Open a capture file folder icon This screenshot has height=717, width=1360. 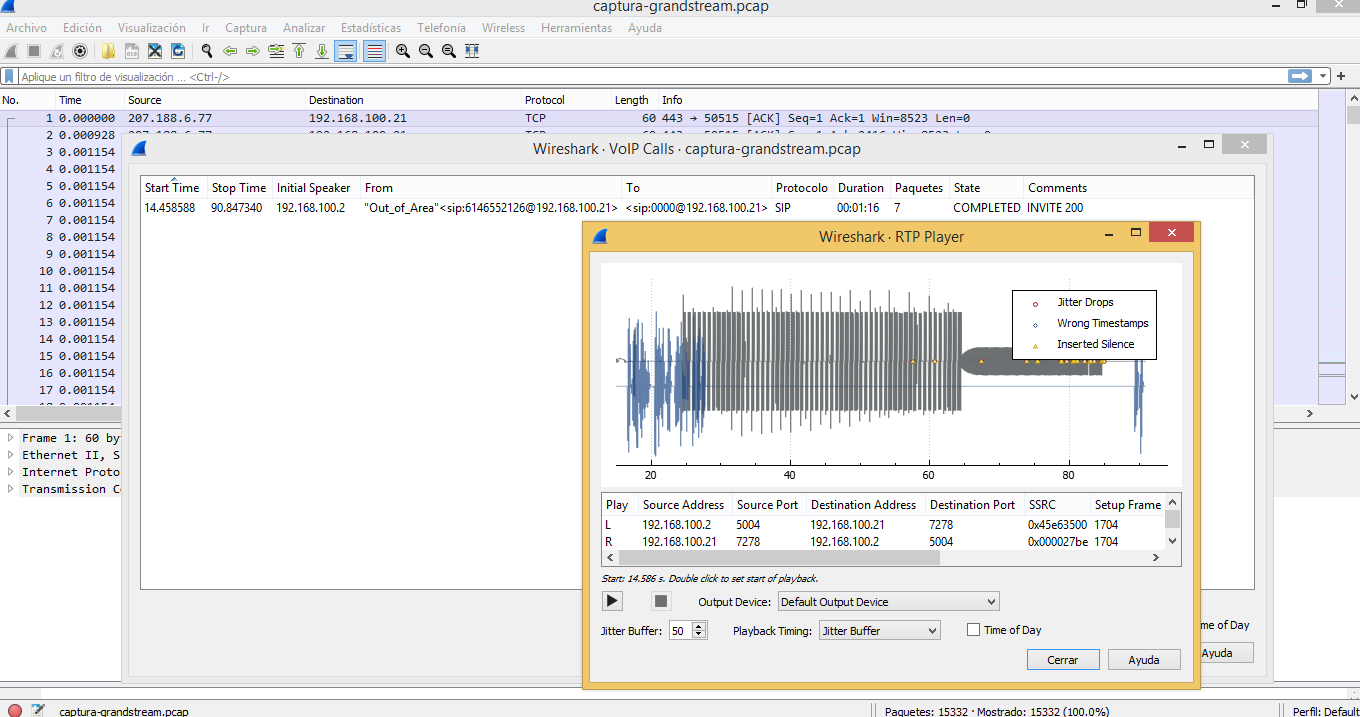click(108, 51)
